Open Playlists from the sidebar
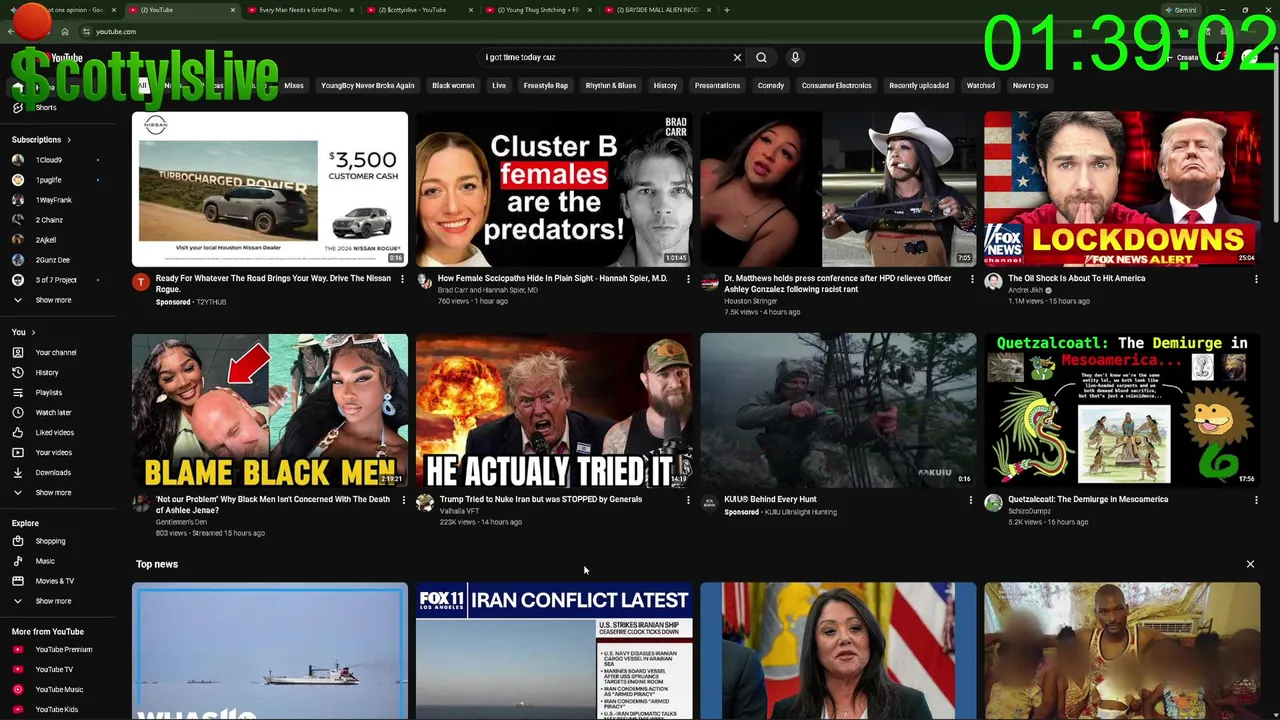Viewport: 1280px width, 720px height. click(48, 392)
